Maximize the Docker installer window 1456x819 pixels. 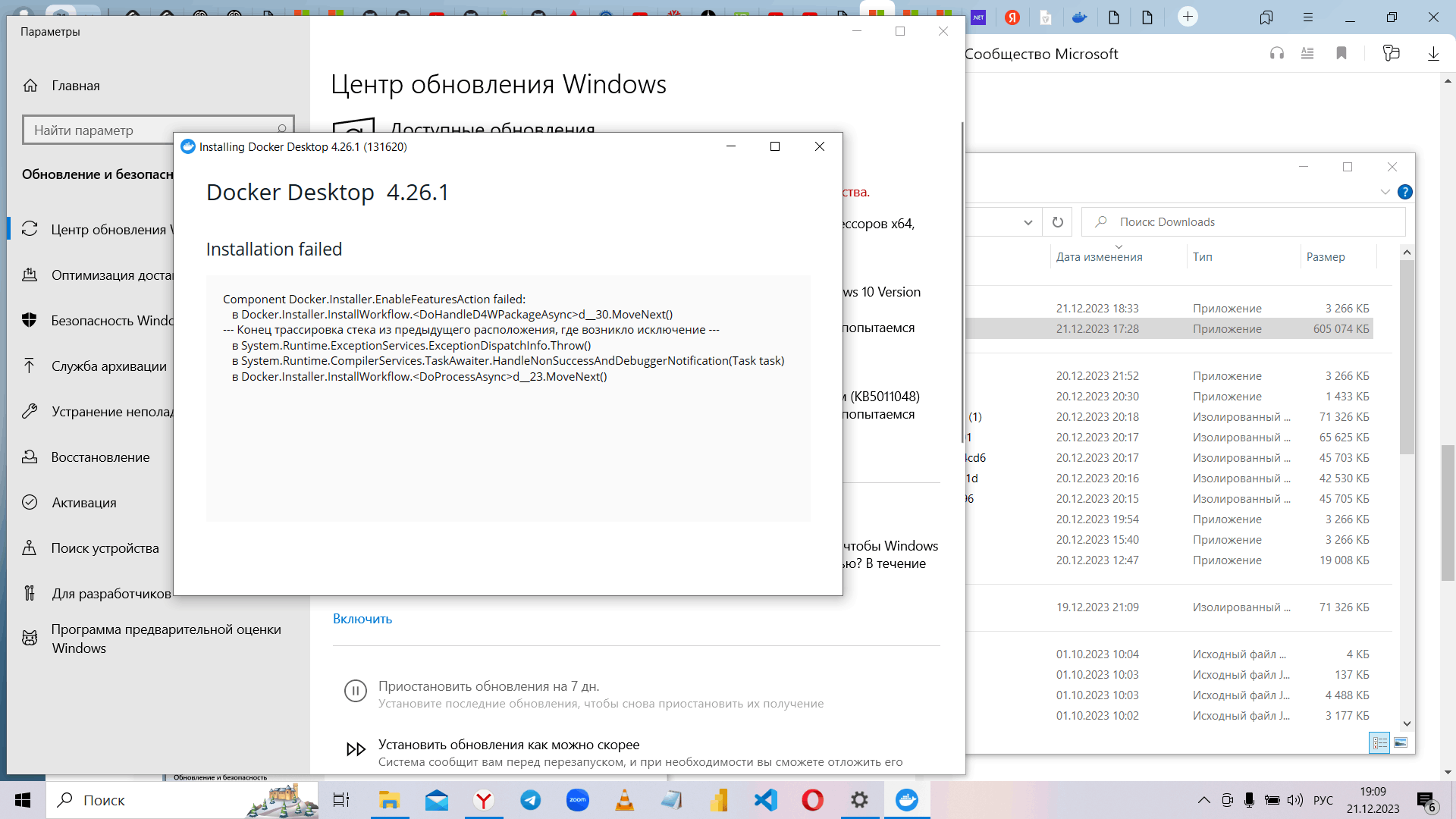coord(775,146)
